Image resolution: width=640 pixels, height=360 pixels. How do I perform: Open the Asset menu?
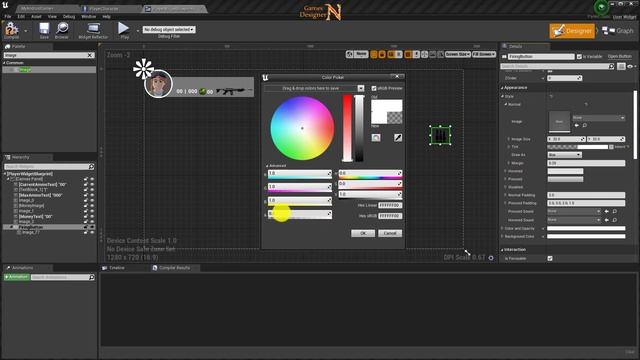pyautogui.click(x=36, y=16)
